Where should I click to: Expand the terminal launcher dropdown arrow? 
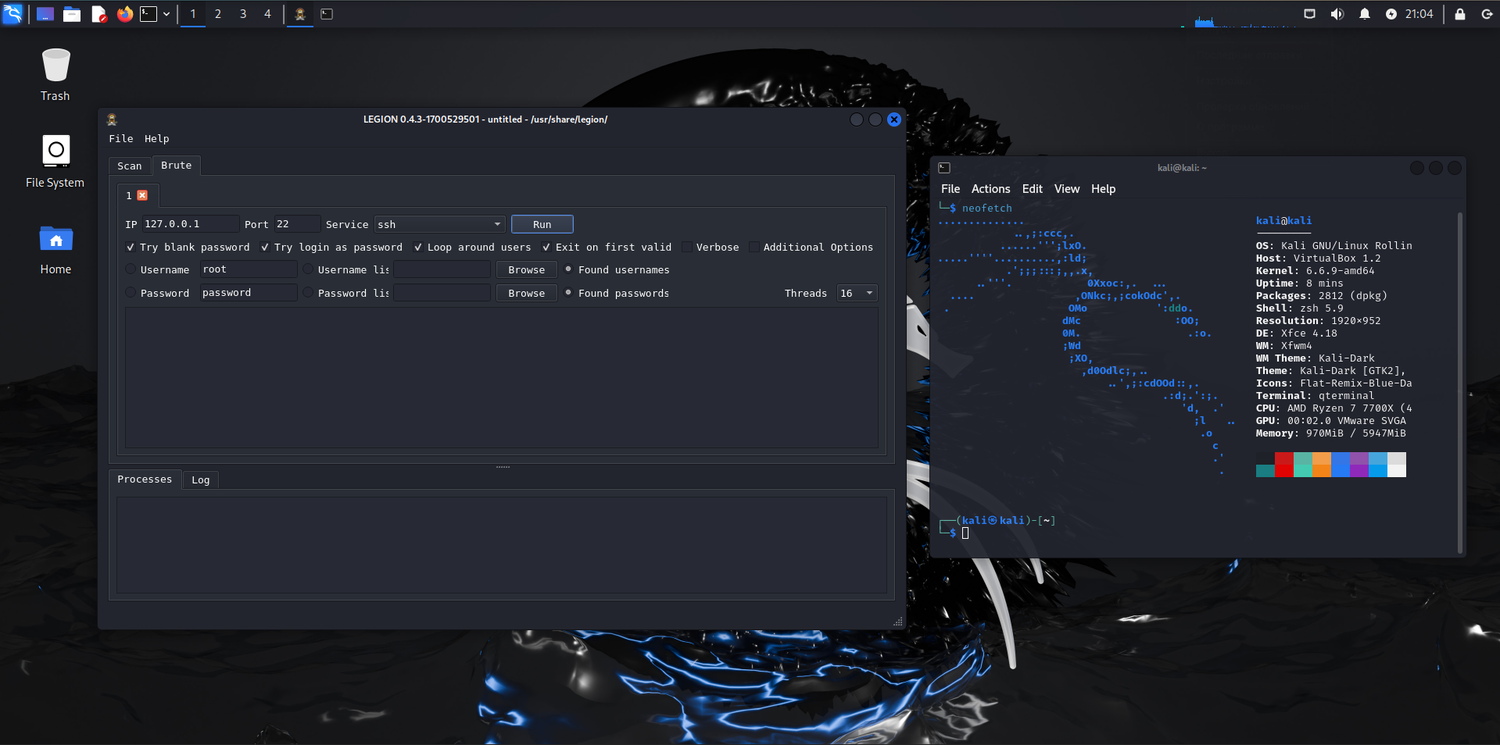[x=166, y=14]
